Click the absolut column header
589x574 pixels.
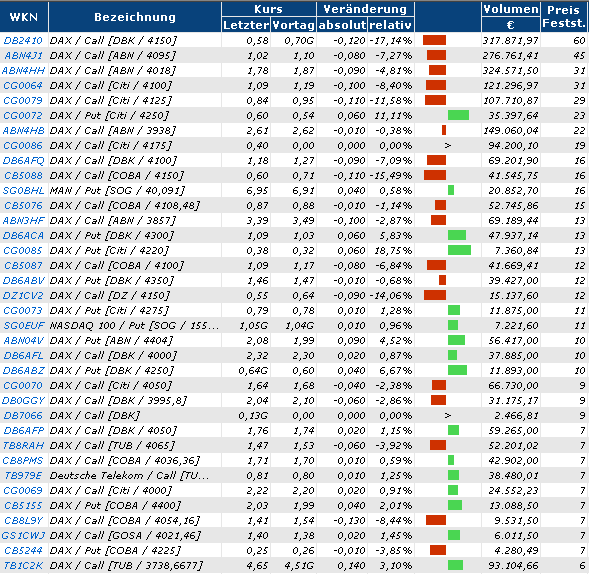[342, 25]
